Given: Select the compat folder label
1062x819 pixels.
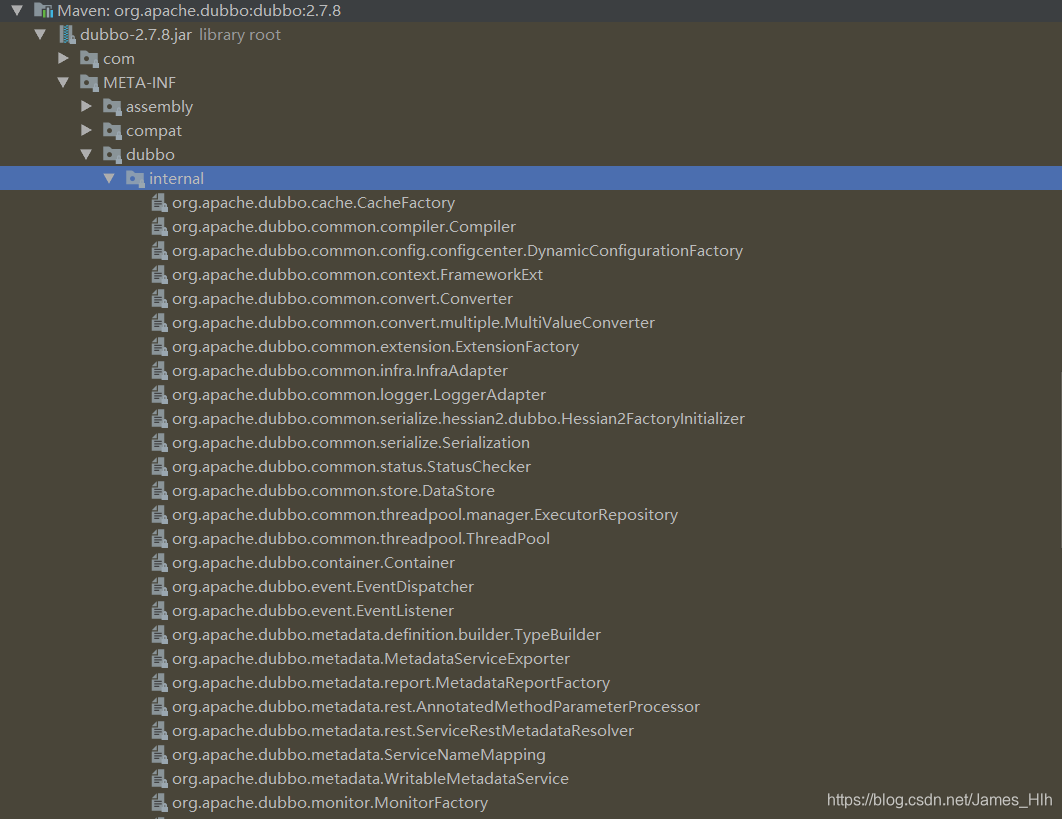Looking at the screenshot, I should coord(154,131).
